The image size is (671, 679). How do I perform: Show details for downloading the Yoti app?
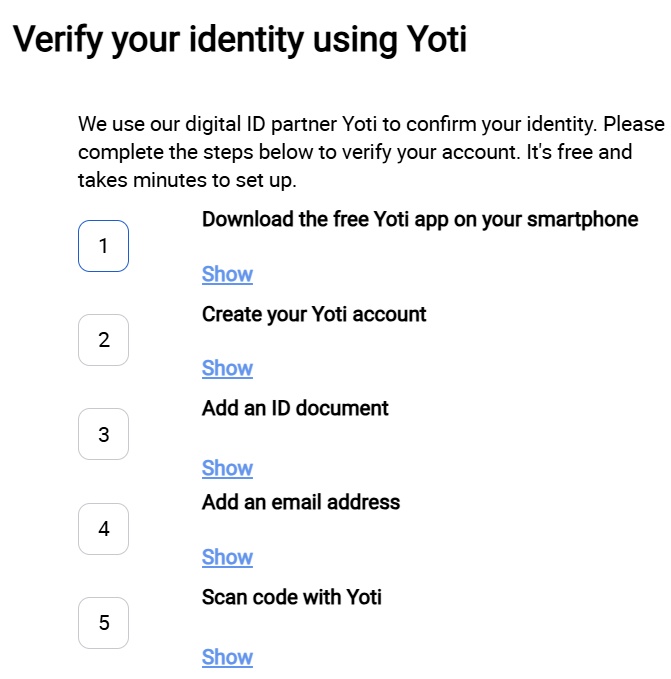(227, 274)
